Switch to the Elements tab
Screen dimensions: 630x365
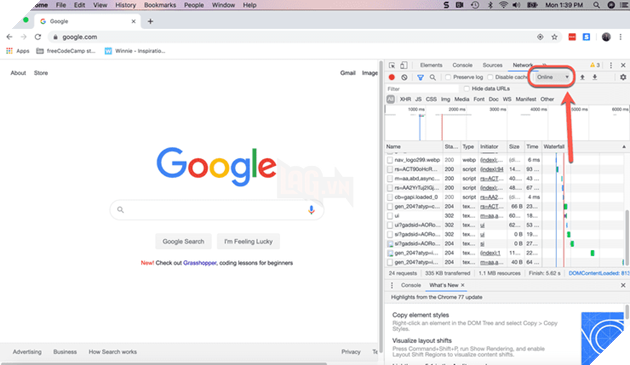(431, 65)
